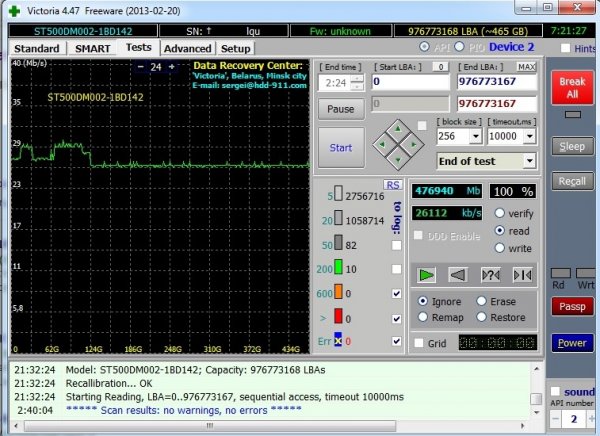Screen dimensions: 600x436
Task: Click the RS reset statistics icon
Action: point(393,185)
